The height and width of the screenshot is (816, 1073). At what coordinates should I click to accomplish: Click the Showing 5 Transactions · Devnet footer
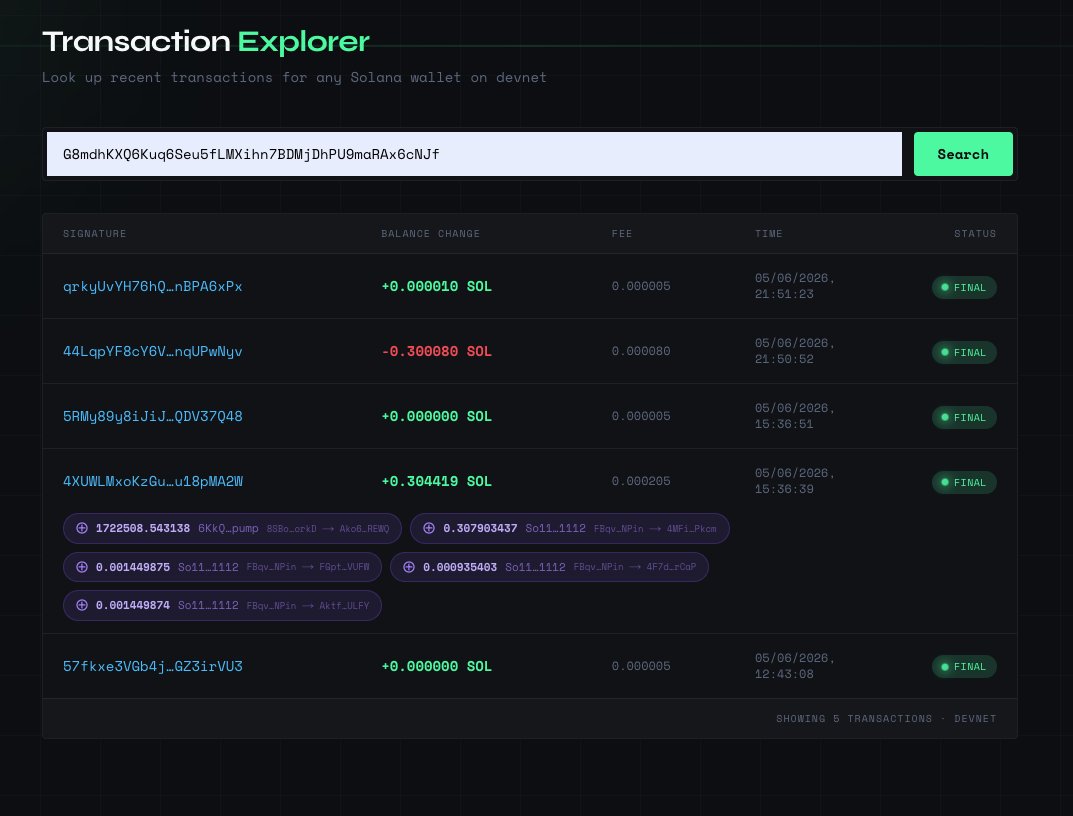(886, 718)
